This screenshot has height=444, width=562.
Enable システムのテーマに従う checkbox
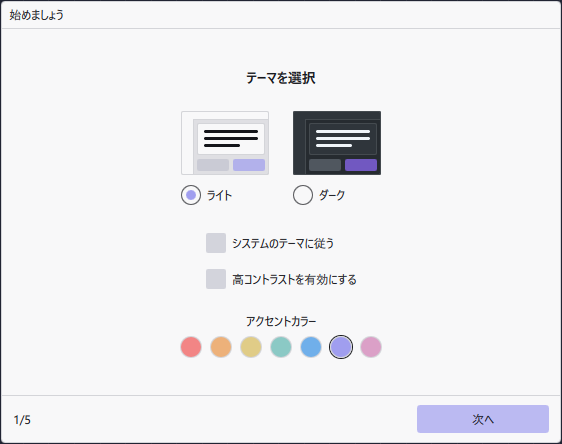click(216, 243)
